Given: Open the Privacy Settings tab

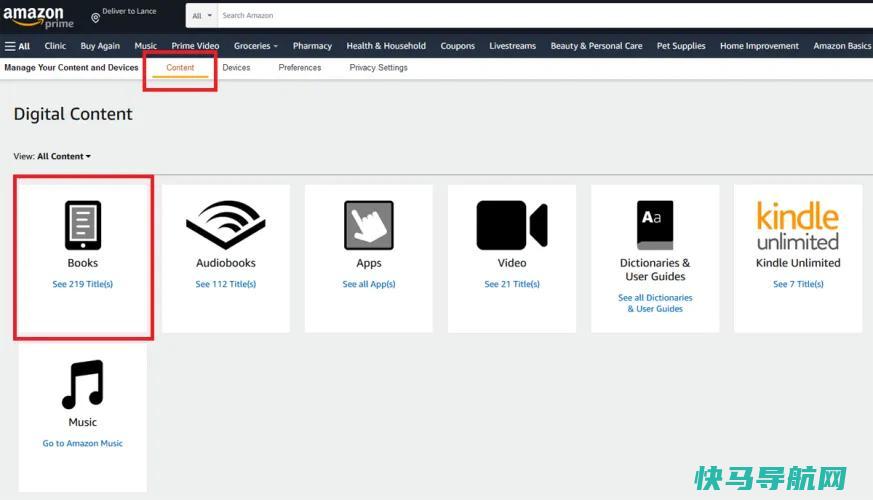Looking at the screenshot, I should pyautogui.click(x=379, y=67).
